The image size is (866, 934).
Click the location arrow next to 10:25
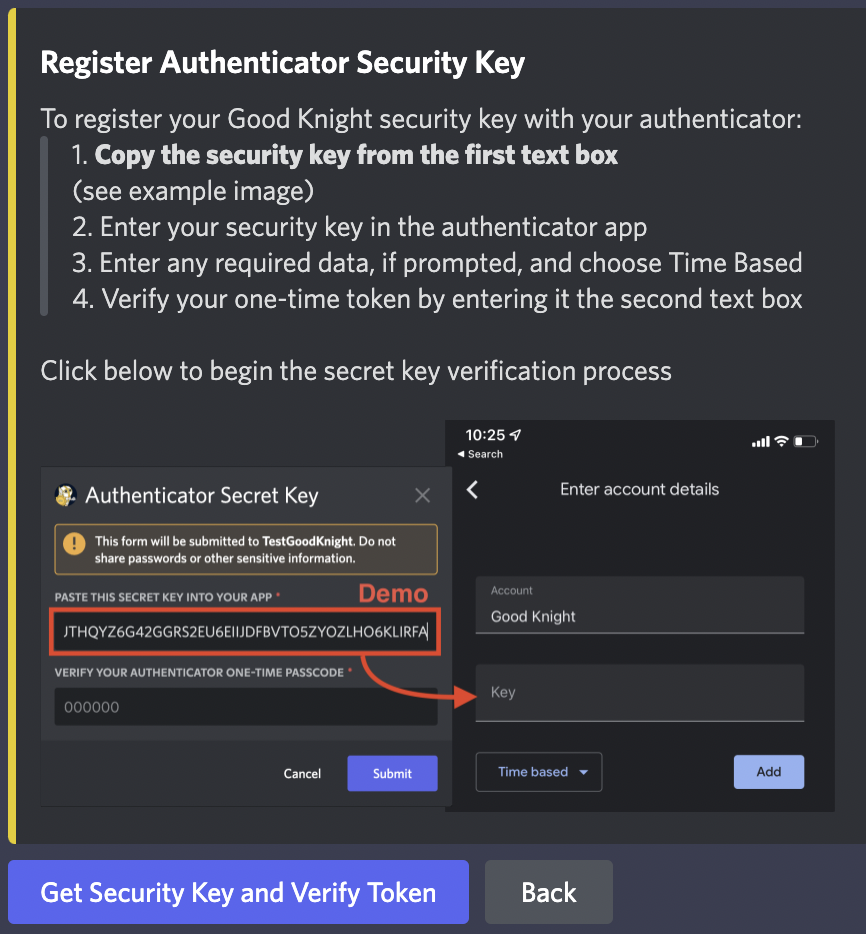pos(516,435)
